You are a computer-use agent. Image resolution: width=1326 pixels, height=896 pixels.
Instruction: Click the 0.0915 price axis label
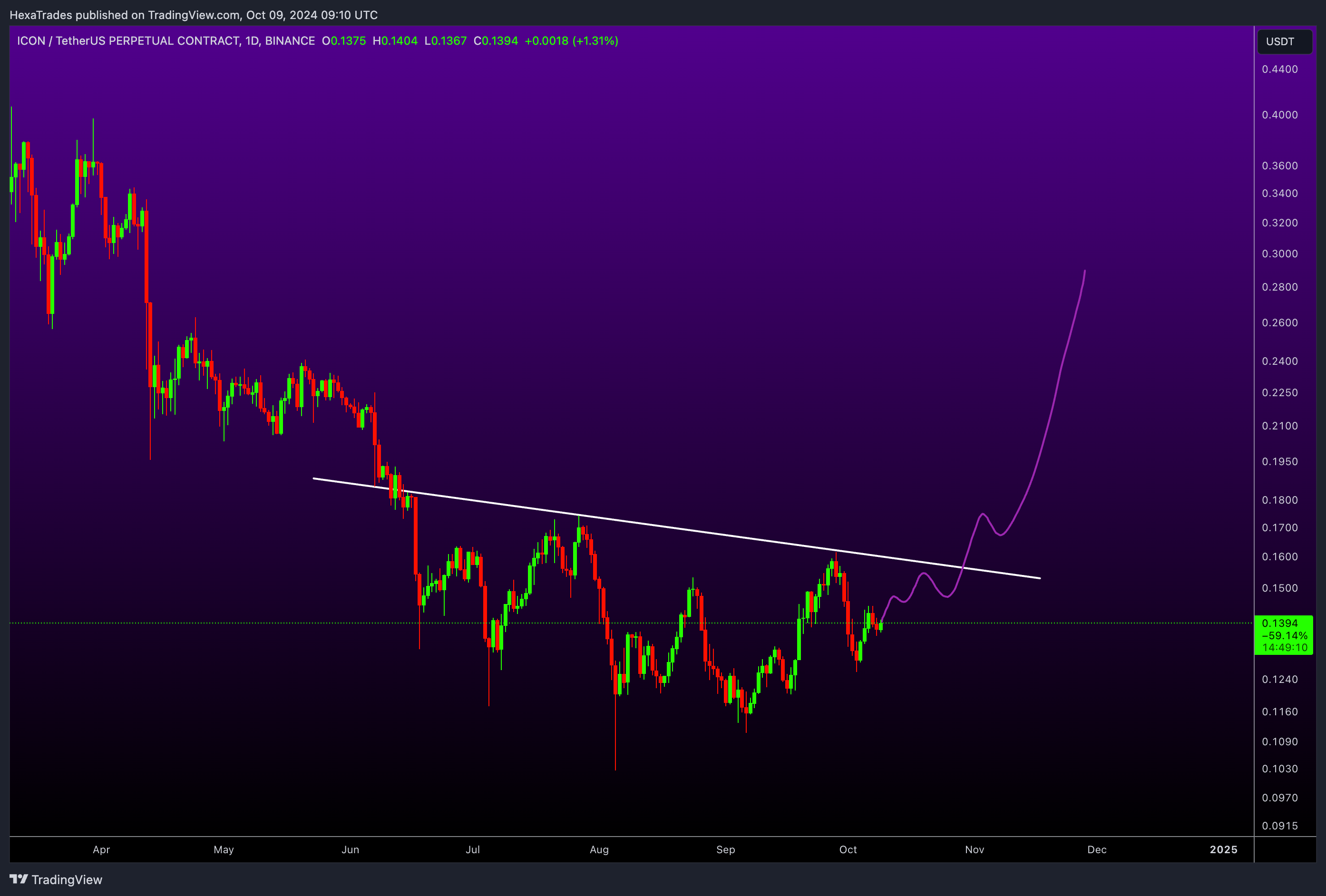(1280, 826)
